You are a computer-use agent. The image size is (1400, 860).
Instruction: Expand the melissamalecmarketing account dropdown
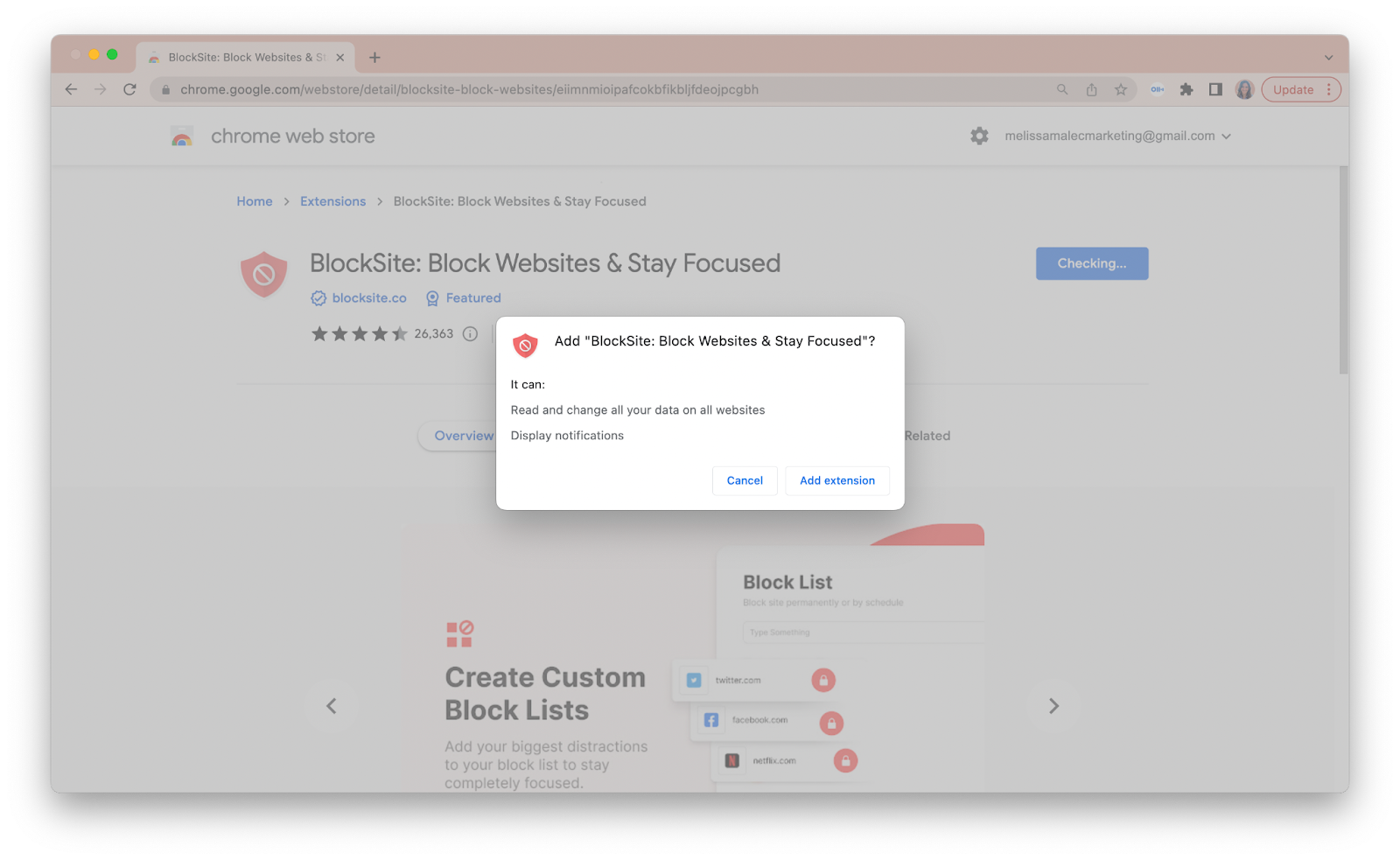click(x=1118, y=136)
